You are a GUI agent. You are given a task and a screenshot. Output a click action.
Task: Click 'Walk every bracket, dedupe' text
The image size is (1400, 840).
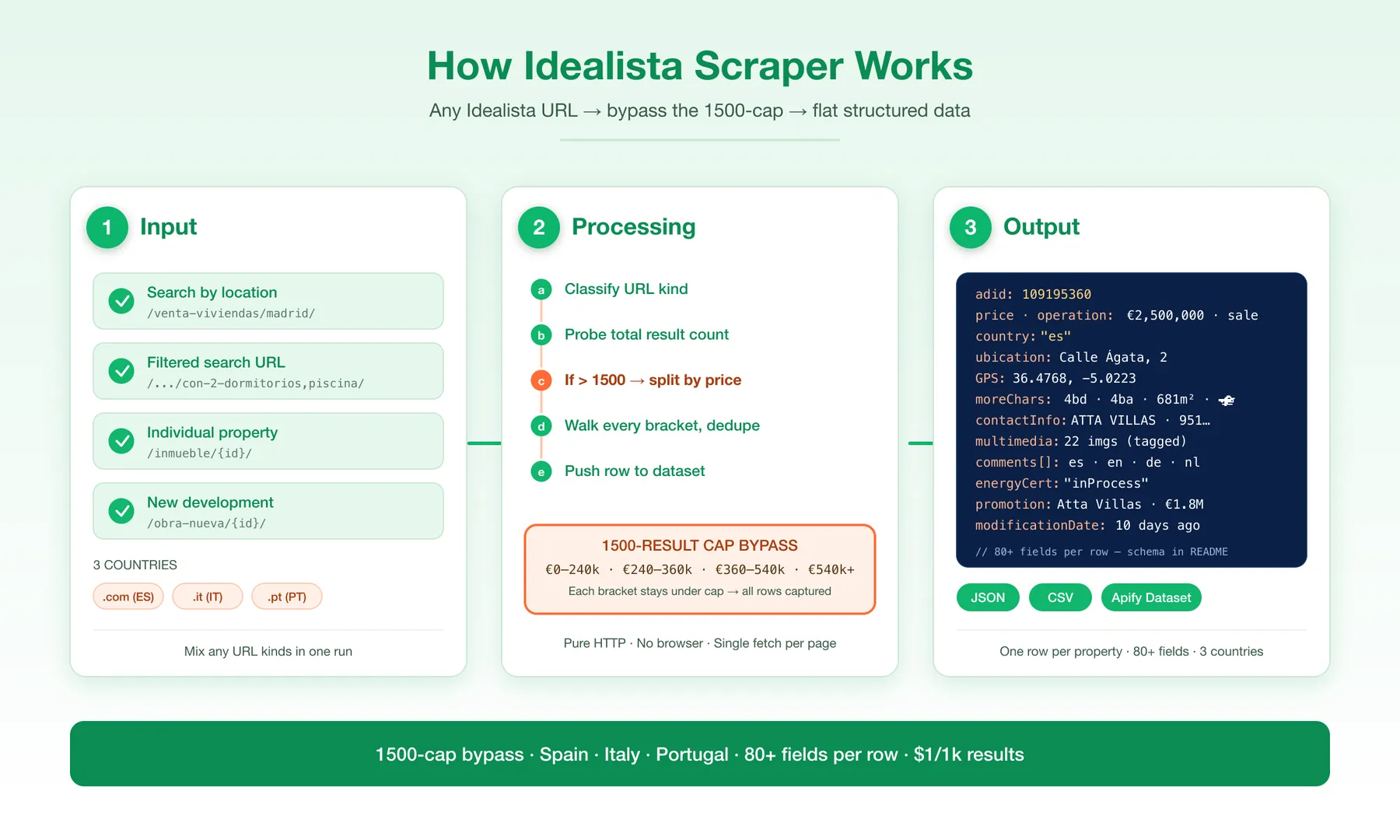tap(662, 425)
